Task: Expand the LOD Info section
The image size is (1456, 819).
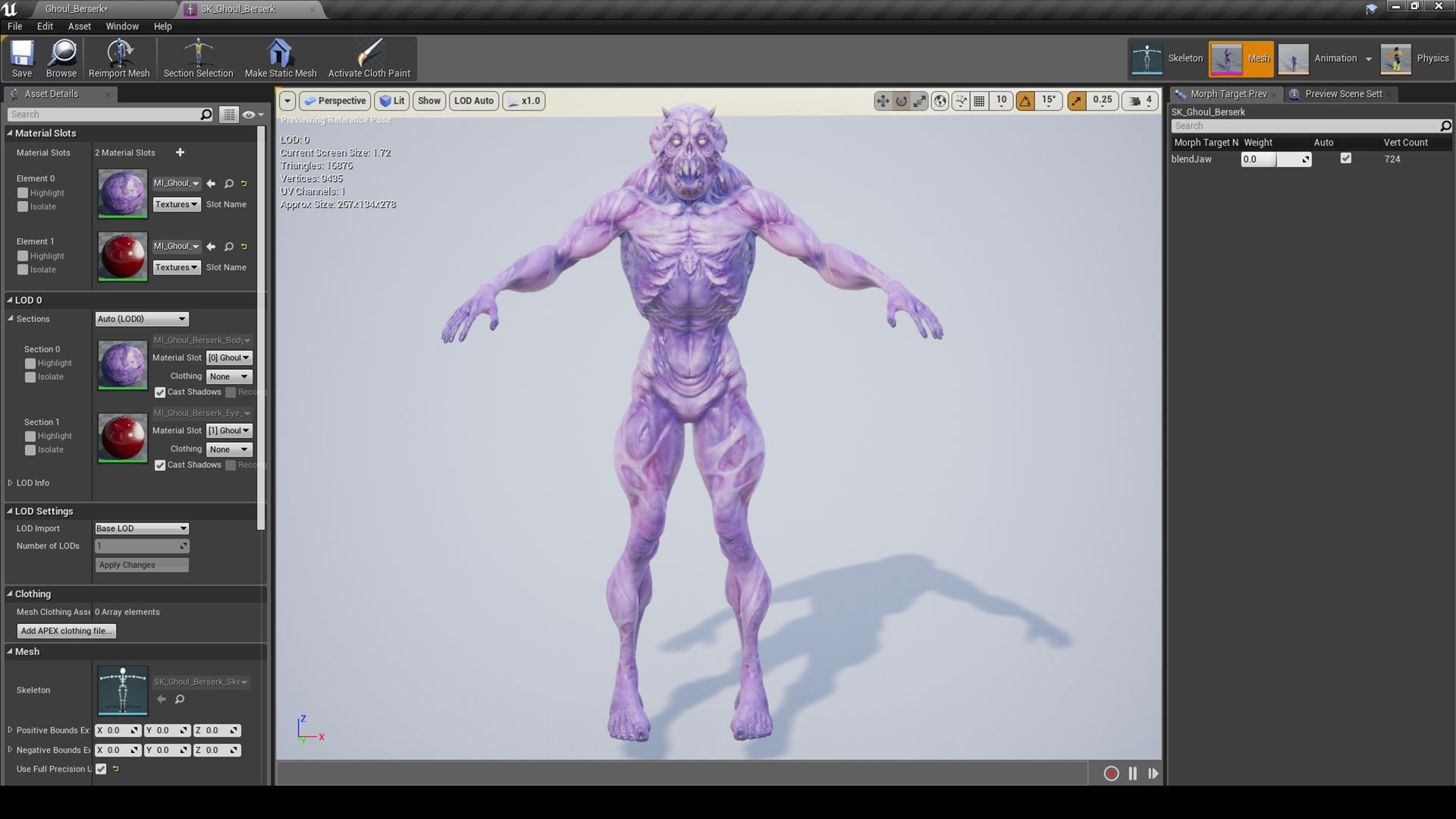Action: pyautogui.click(x=11, y=483)
